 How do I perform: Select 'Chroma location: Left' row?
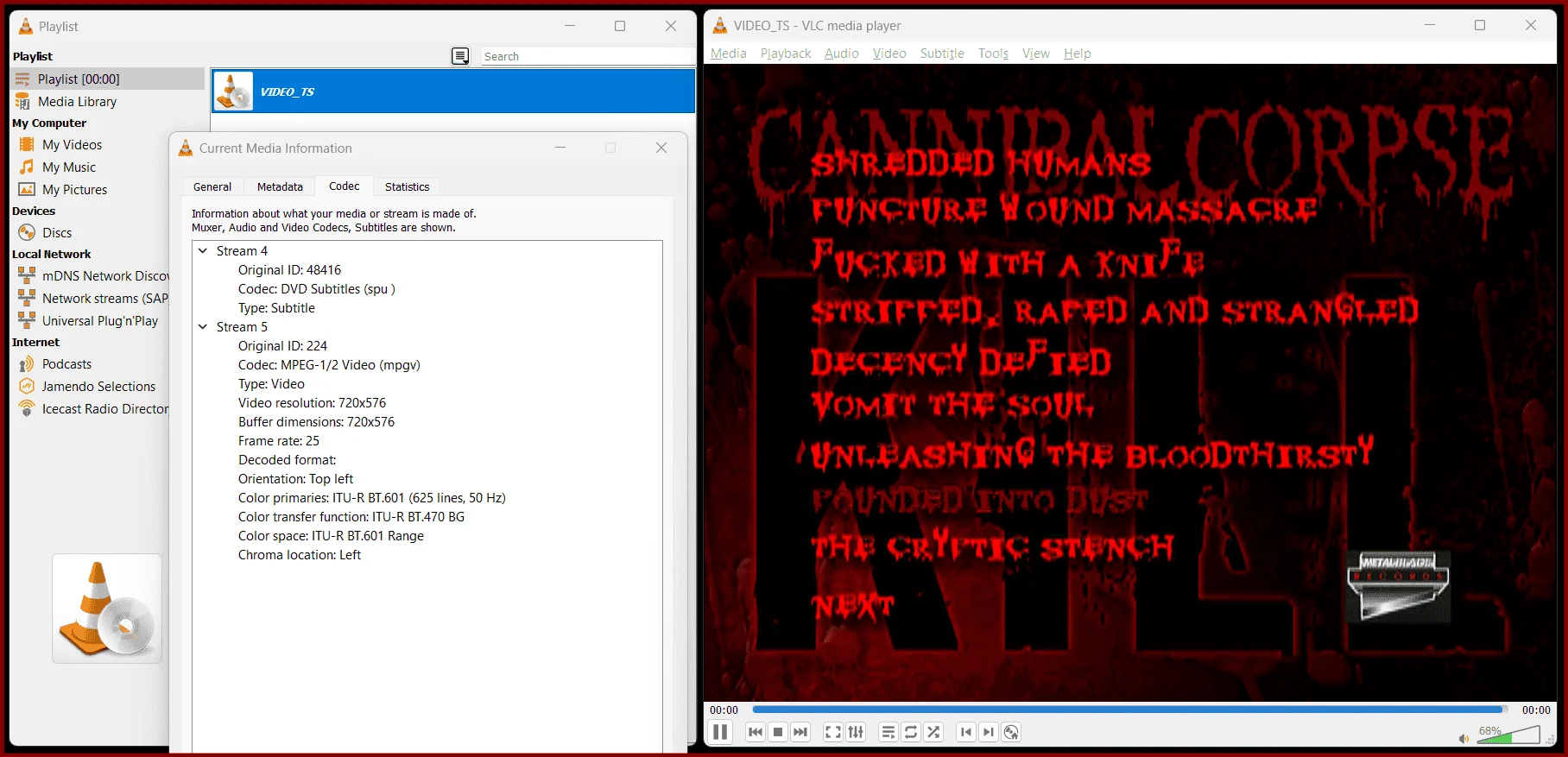point(300,555)
